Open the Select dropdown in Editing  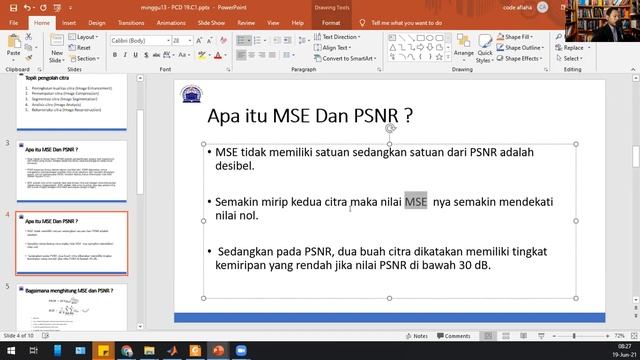pos(570,58)
